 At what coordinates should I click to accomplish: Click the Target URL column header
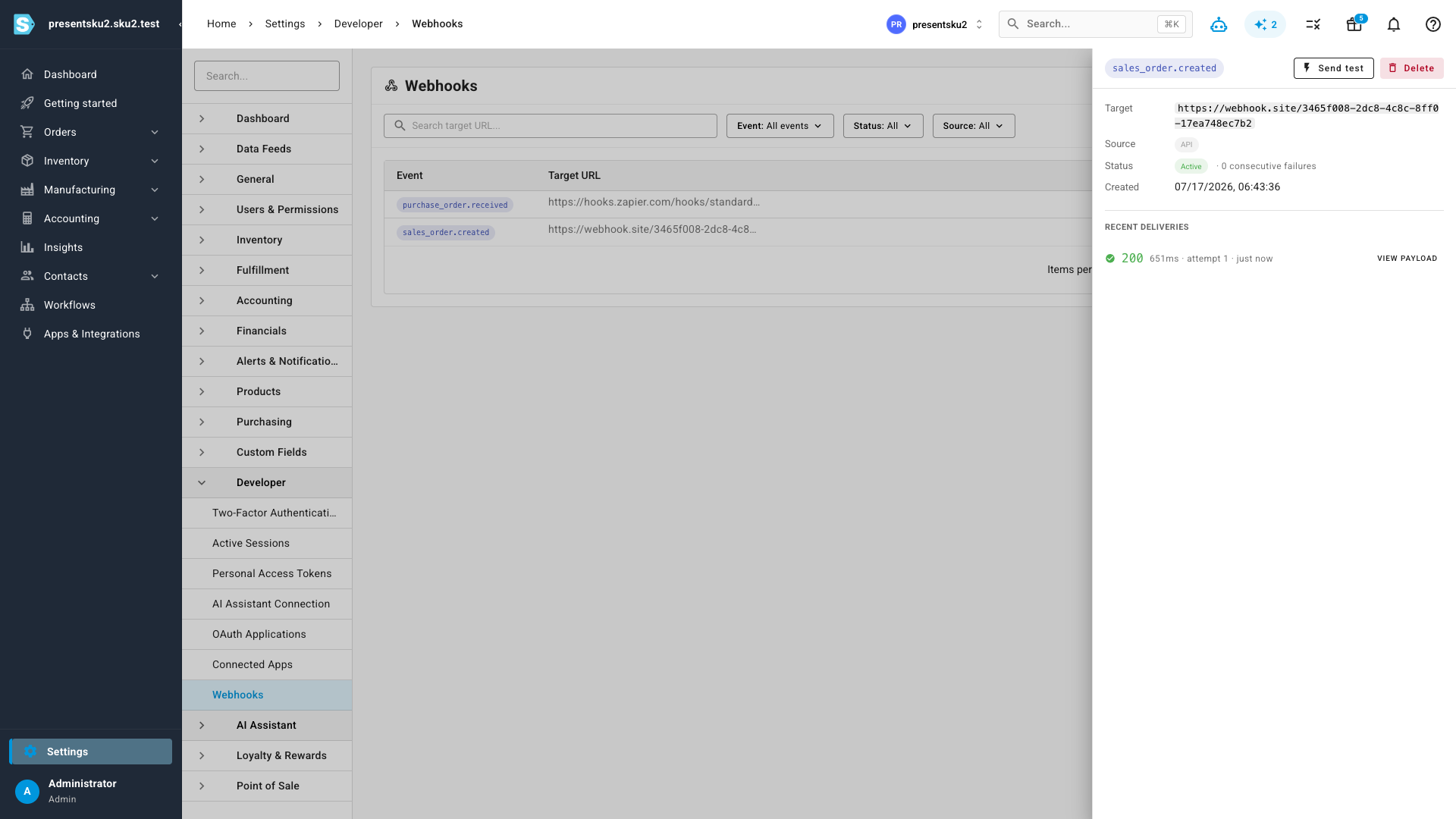[x=574, y=175]
